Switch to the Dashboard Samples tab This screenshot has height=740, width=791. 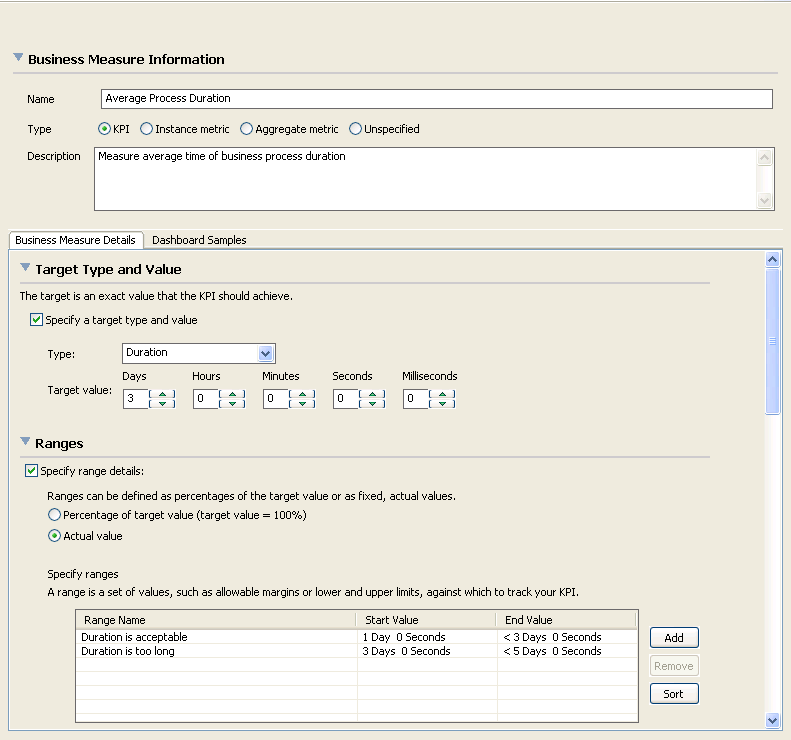(199, 240)
